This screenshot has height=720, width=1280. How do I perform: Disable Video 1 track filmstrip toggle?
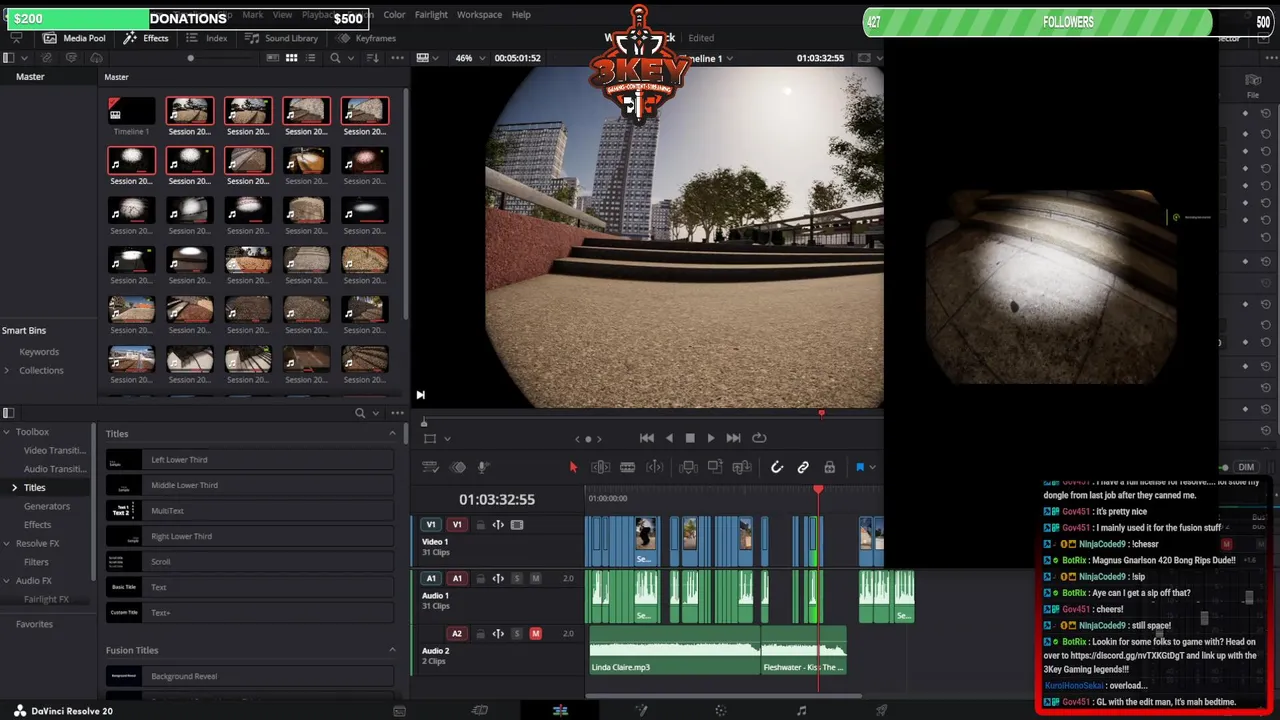(517, 524)
